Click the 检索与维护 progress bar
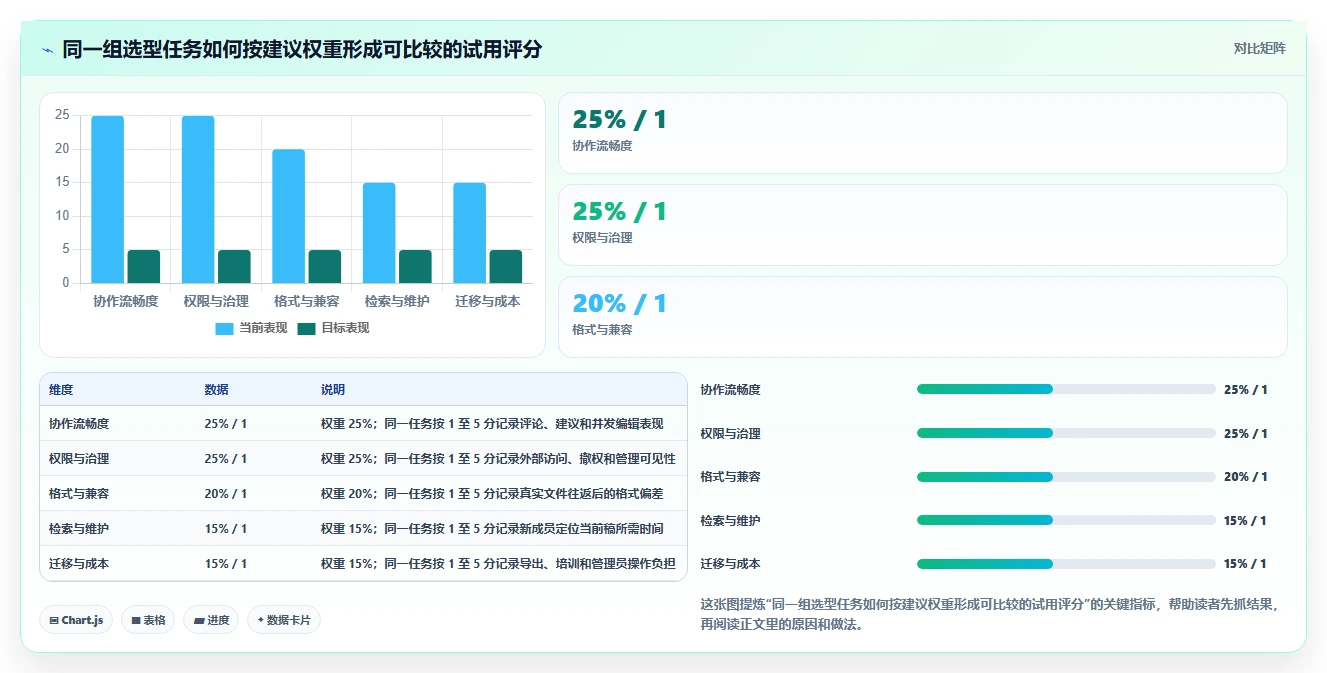This screenshot has width=1327, height=673. (x=1066, y=520)
